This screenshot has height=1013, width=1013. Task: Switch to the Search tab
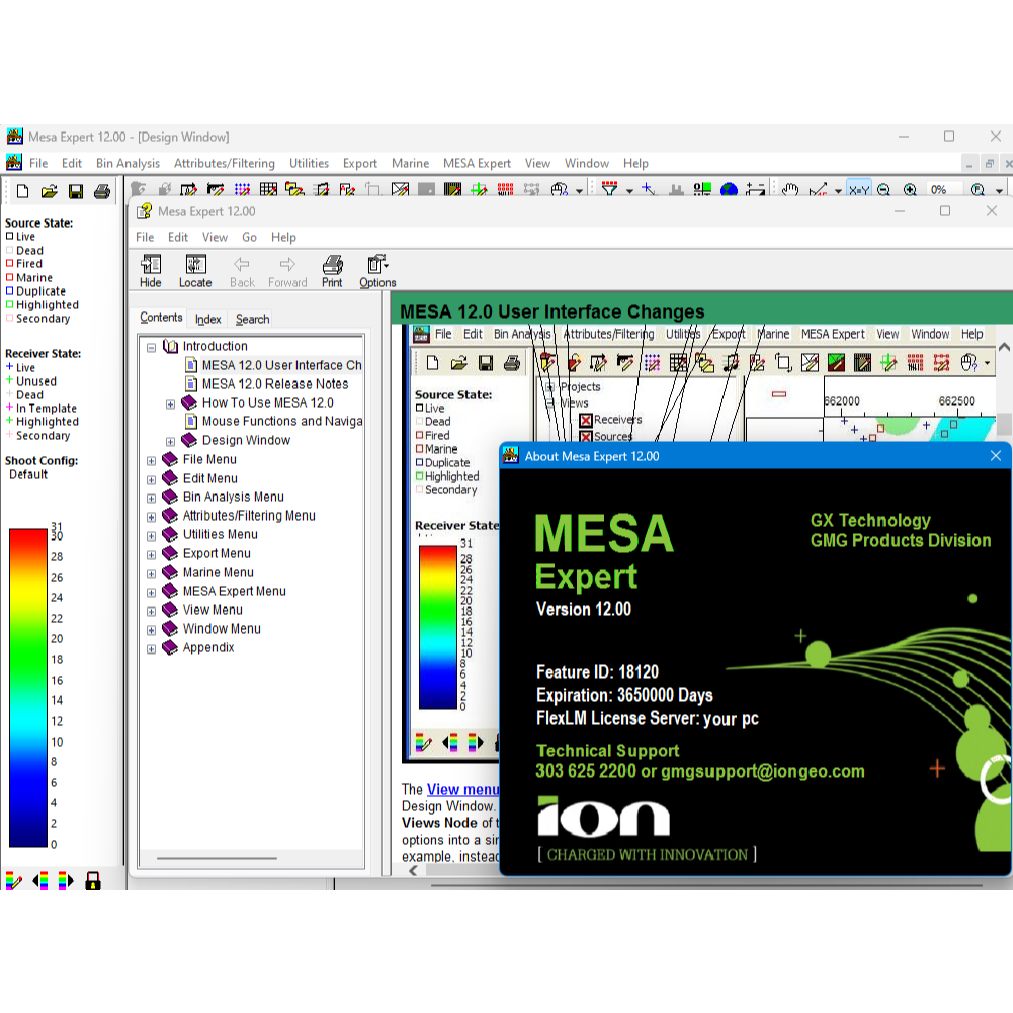(252, 319)
